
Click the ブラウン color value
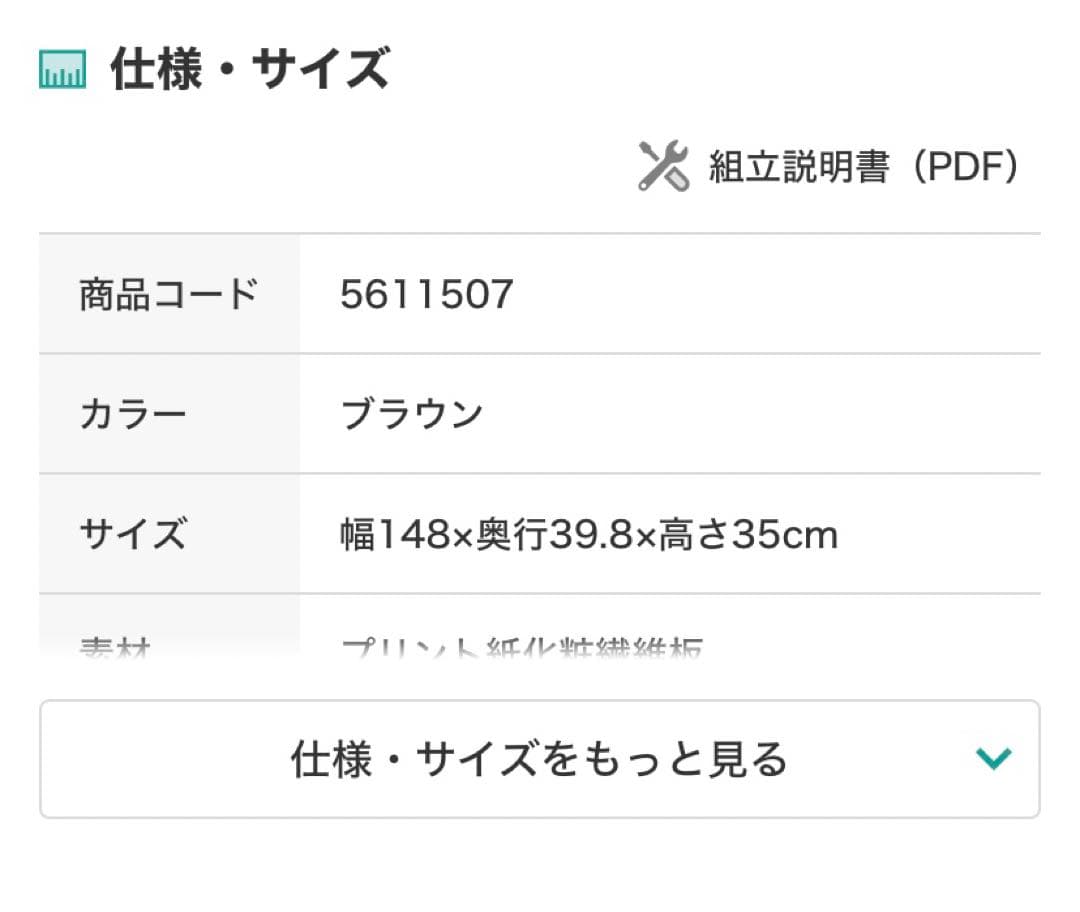tap(412, 414)
